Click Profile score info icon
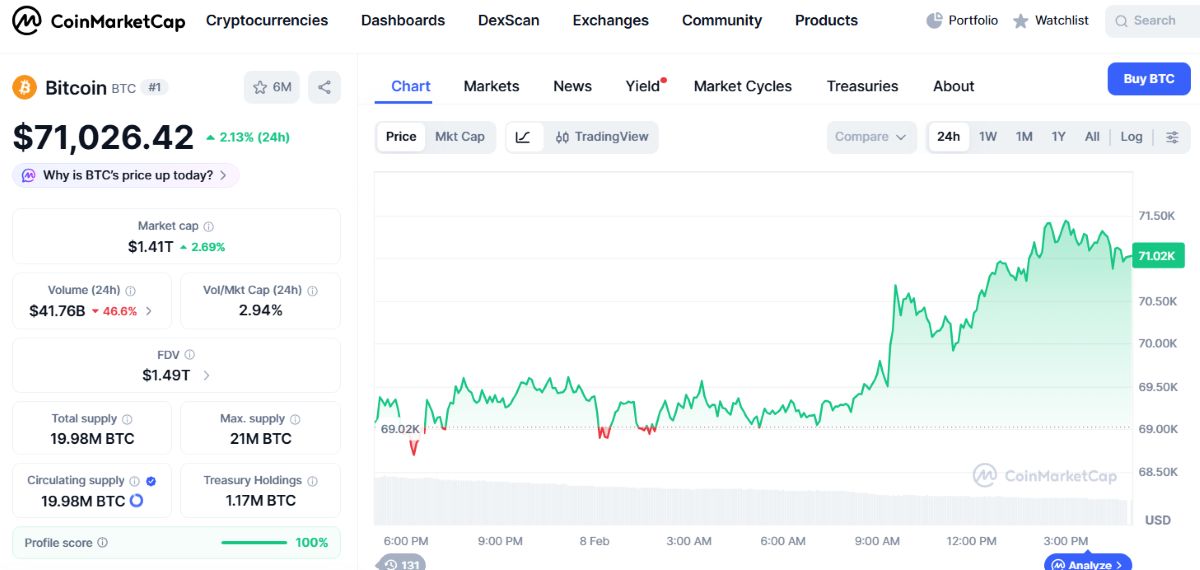The image size is (1200, 570). tap(102, 543)
